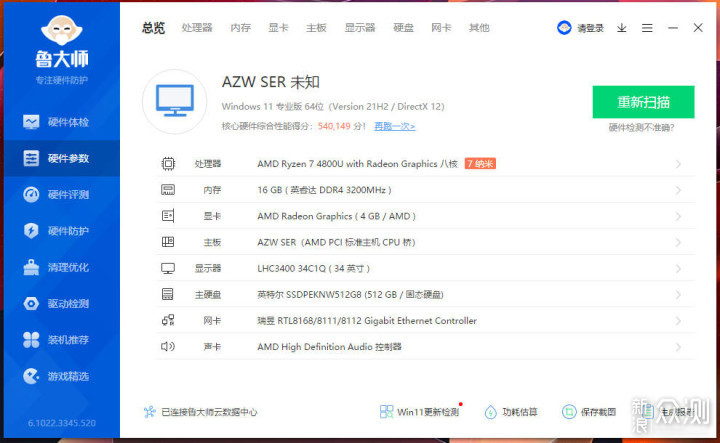This screenshot has width=720, height=443.
Task: Expand the 内存 row chevron
Action: (678, 190)
